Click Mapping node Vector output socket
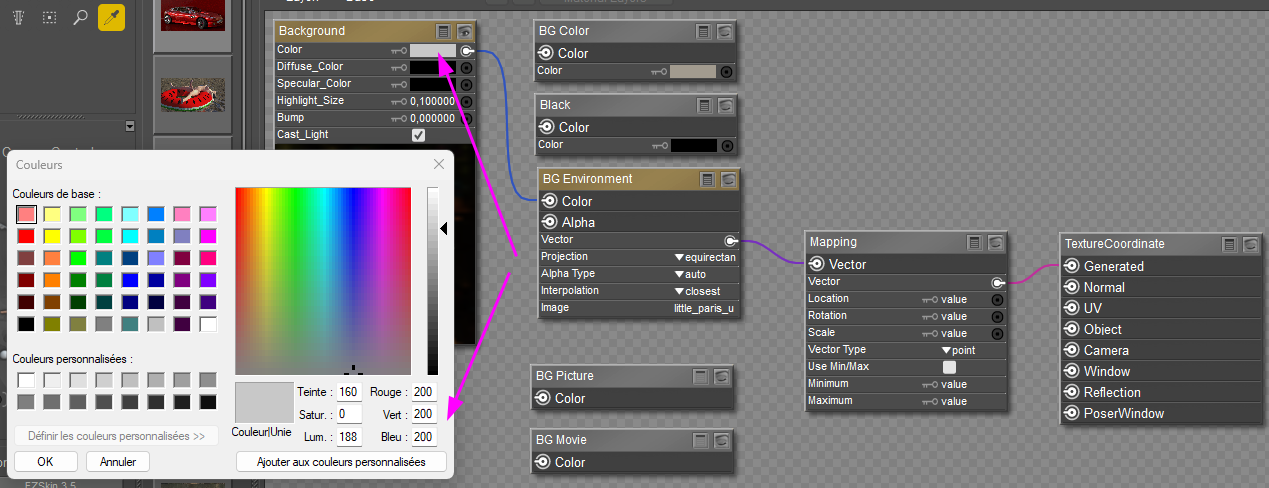 coord(817,264)
